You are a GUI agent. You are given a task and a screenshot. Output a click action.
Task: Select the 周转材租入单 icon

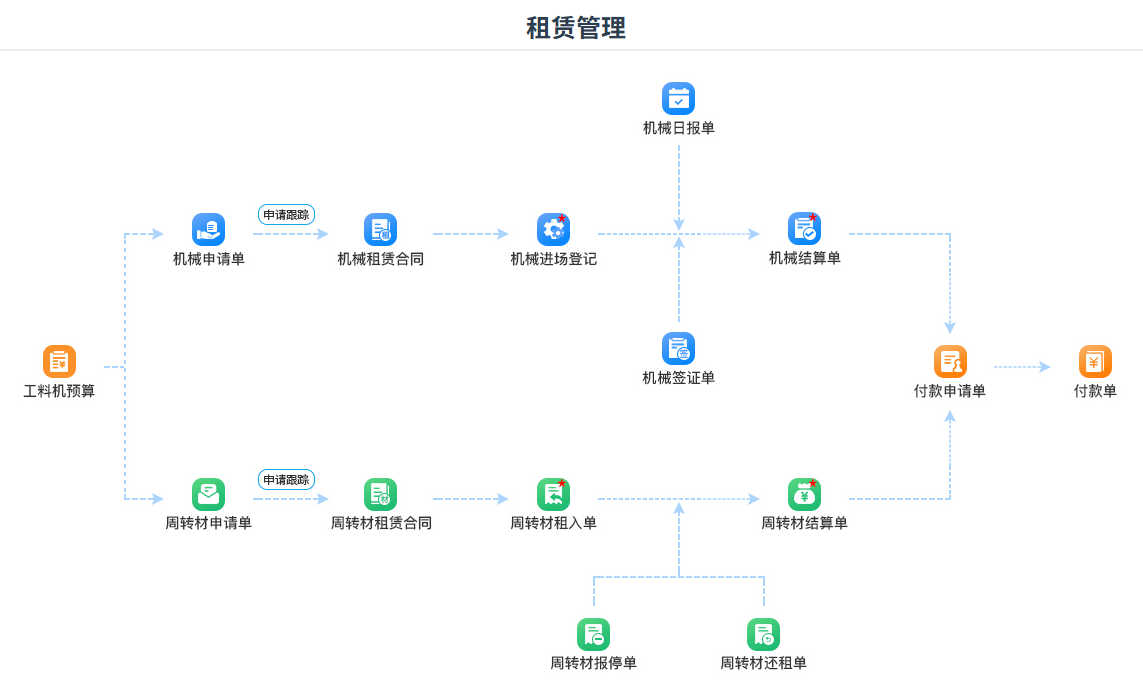point(553,494)
